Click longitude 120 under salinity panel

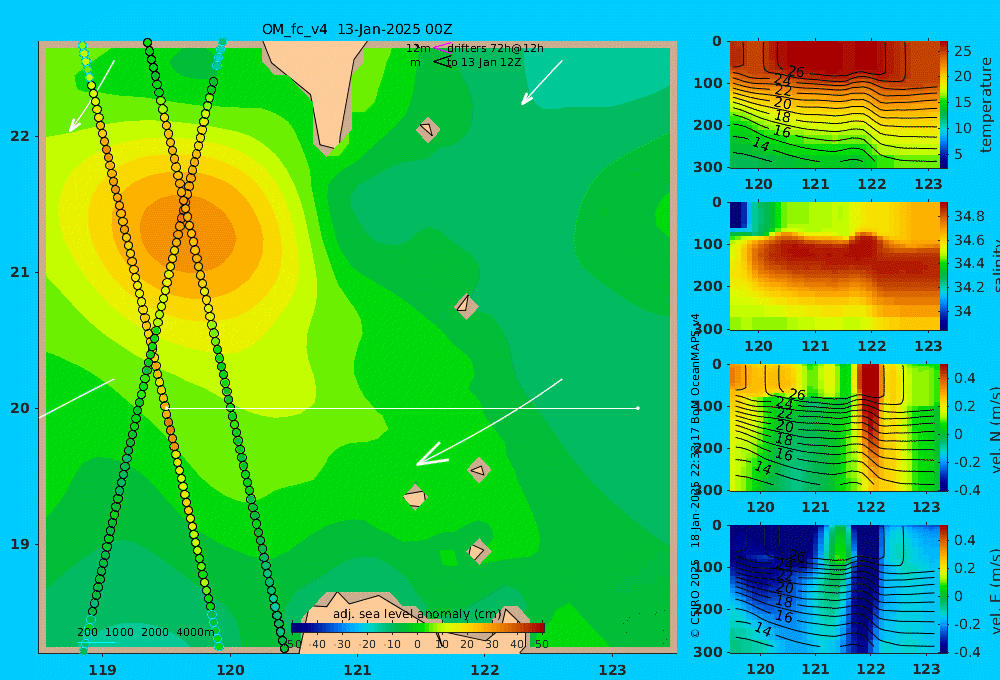click(x=759, y=346)
